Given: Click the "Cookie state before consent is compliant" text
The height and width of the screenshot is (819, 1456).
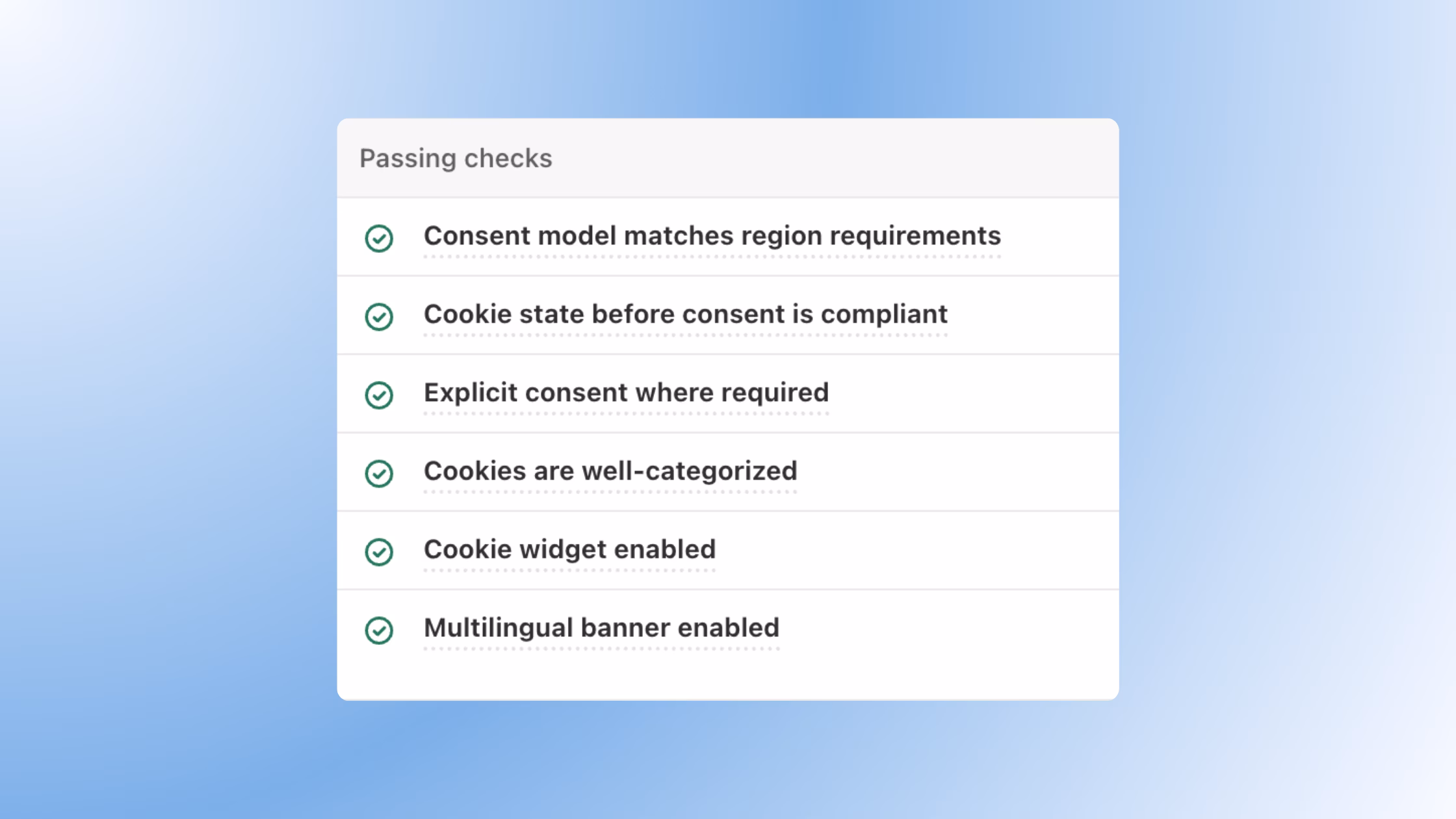Looking at the screenshot, I should pos(685,315).
